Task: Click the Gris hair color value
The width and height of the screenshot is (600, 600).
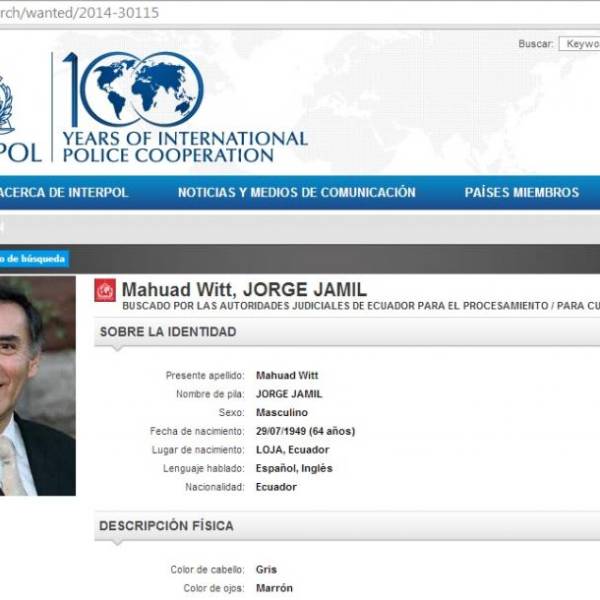Action: (266, 570)
